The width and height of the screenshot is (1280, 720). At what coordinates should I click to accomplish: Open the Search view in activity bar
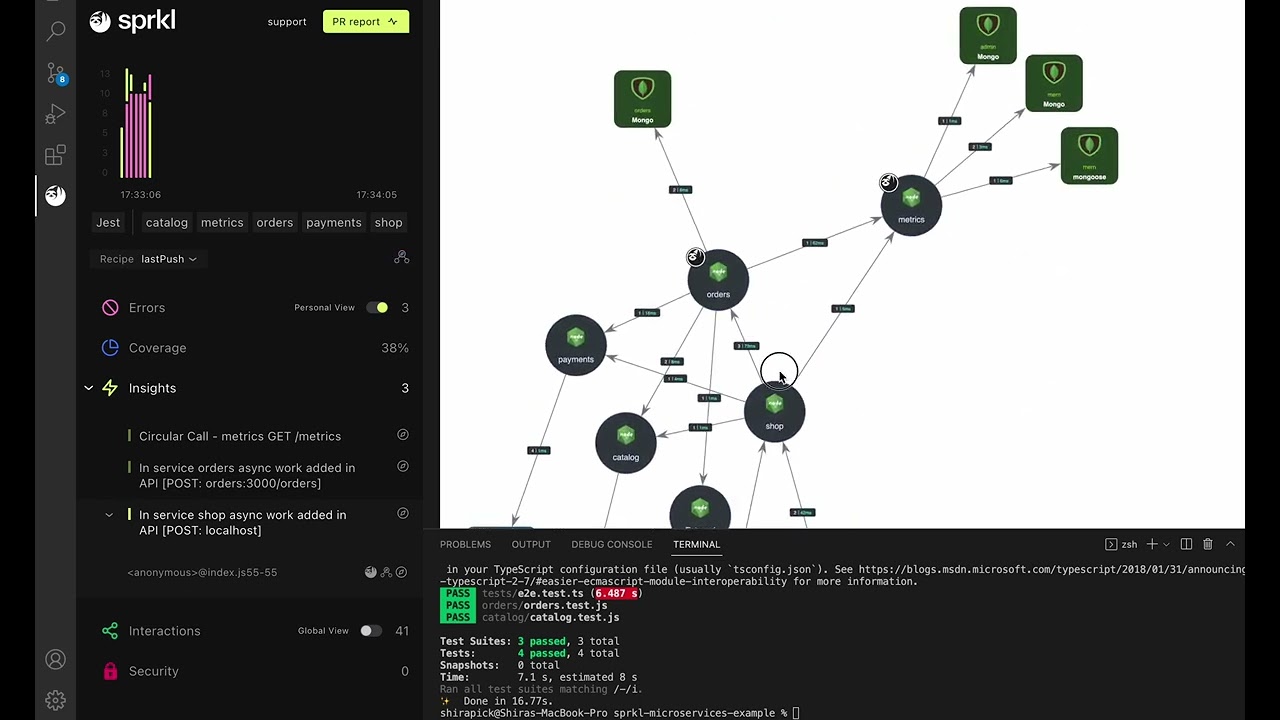tap(56, 31)
